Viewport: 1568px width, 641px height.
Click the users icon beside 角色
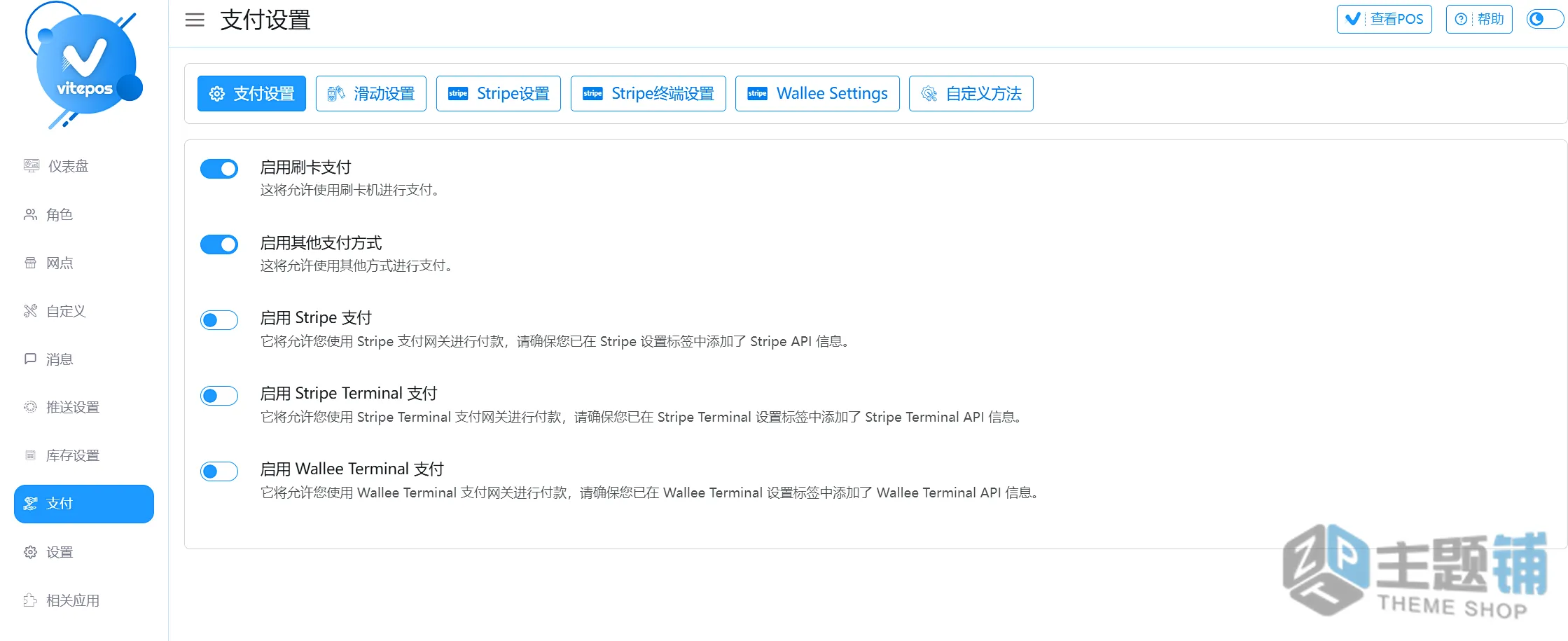30,214
